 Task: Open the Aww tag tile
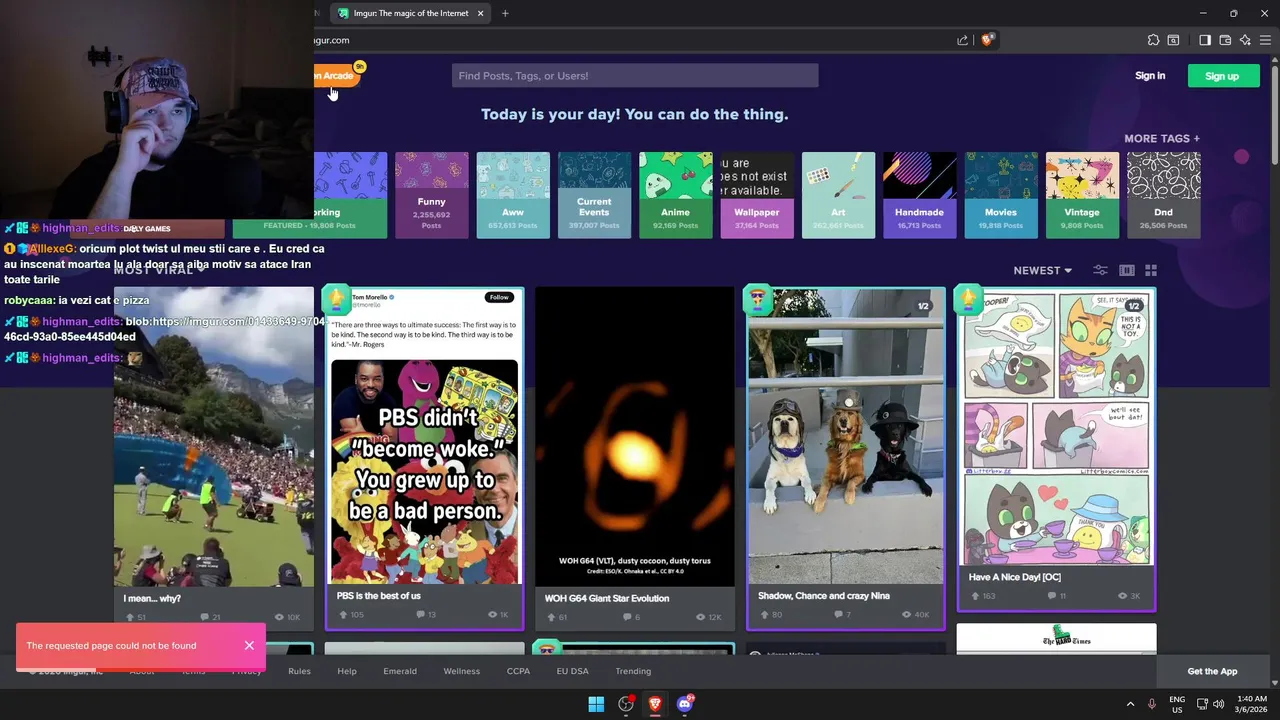tap(513, 195)
